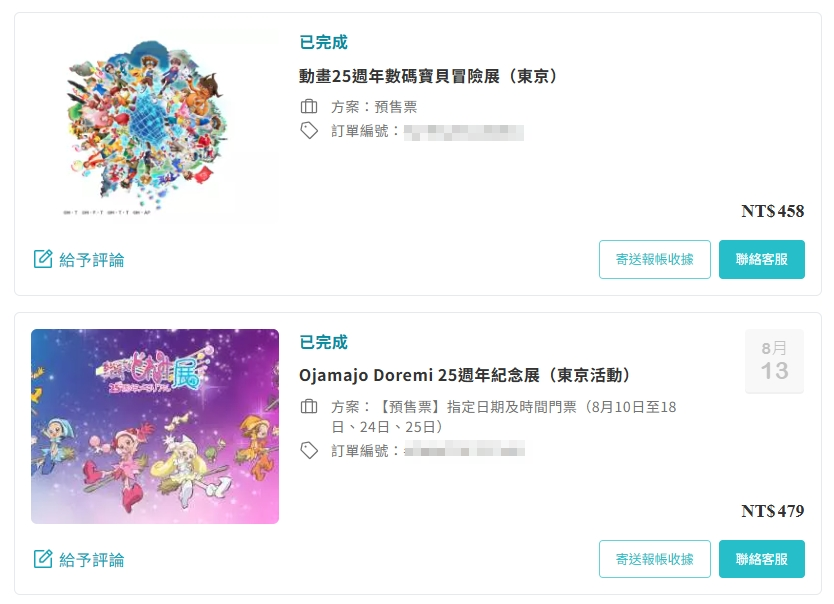
Task: Open the Digimon Adventure exhibition thumbnail image
Action: [155, 127]
